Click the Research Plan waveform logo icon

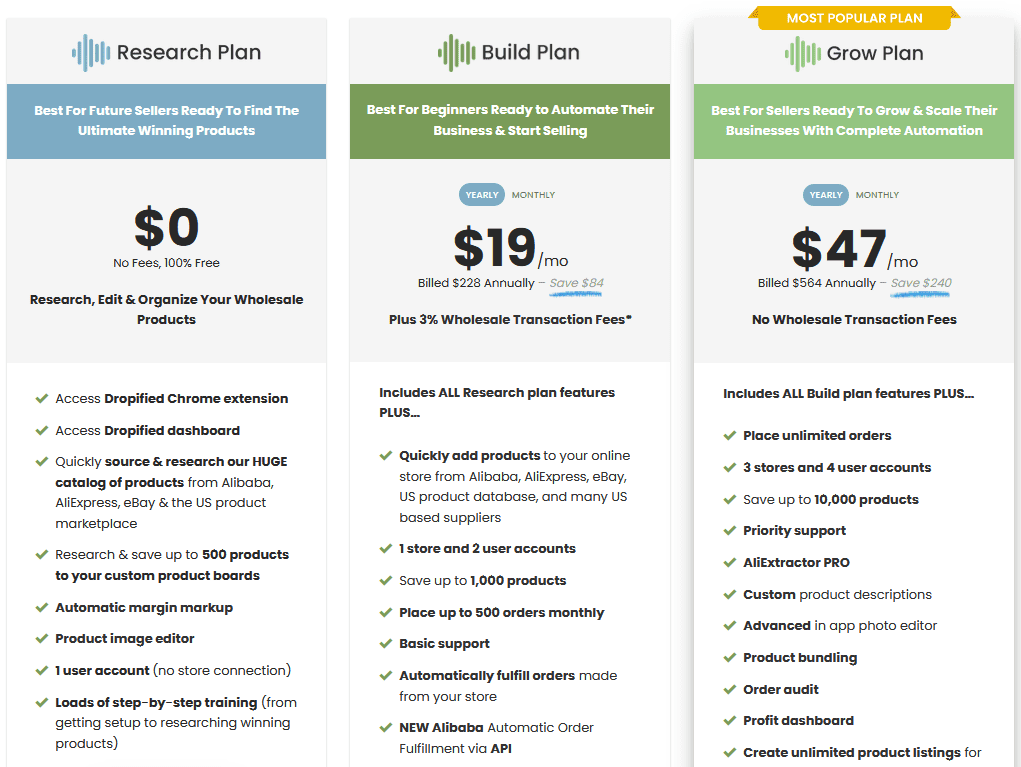pyautogui.click(x=90, y=52)
